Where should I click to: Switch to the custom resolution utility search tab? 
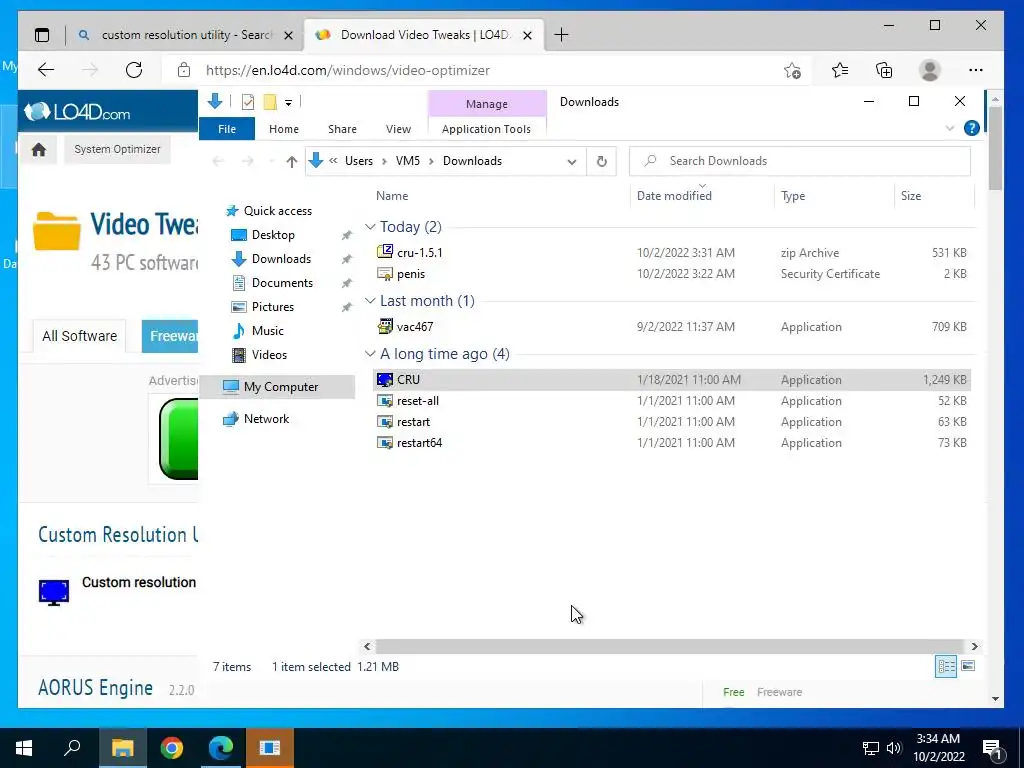click(186, 35)
